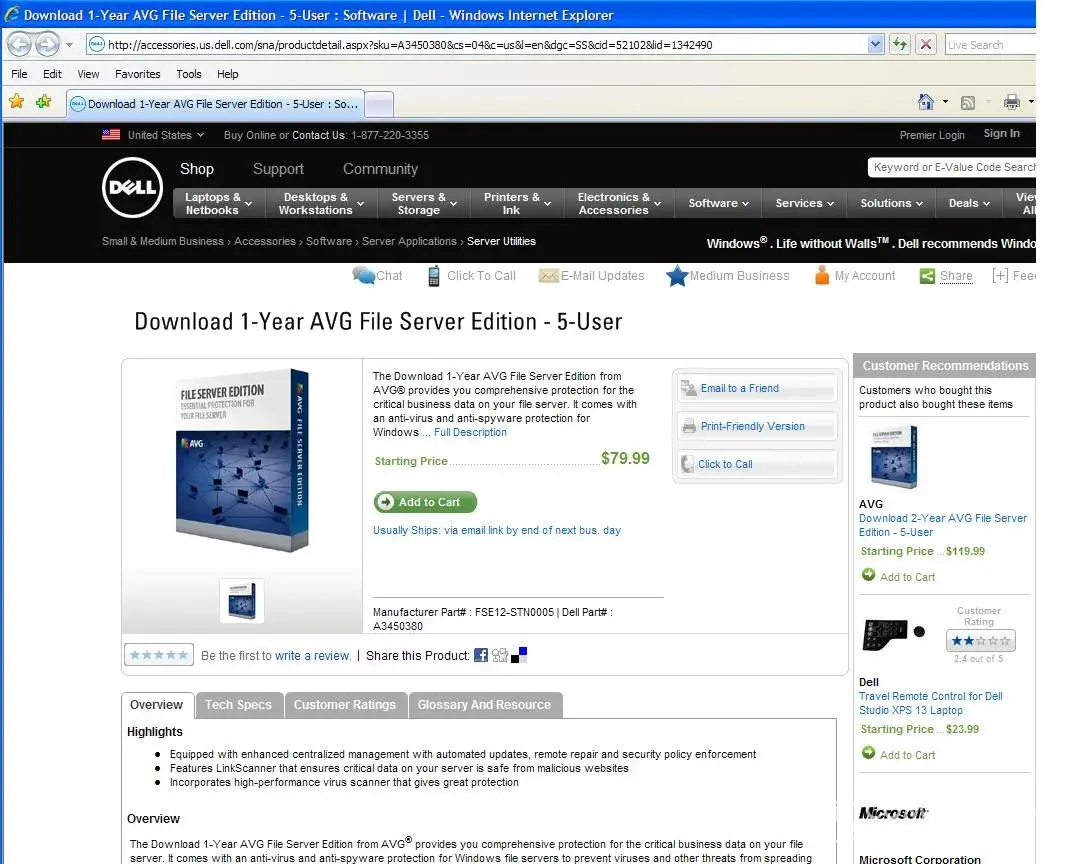Click the Dell logo
This screenshot has height=864, width=1086.
pyautogui.click(x=132, y=187)
